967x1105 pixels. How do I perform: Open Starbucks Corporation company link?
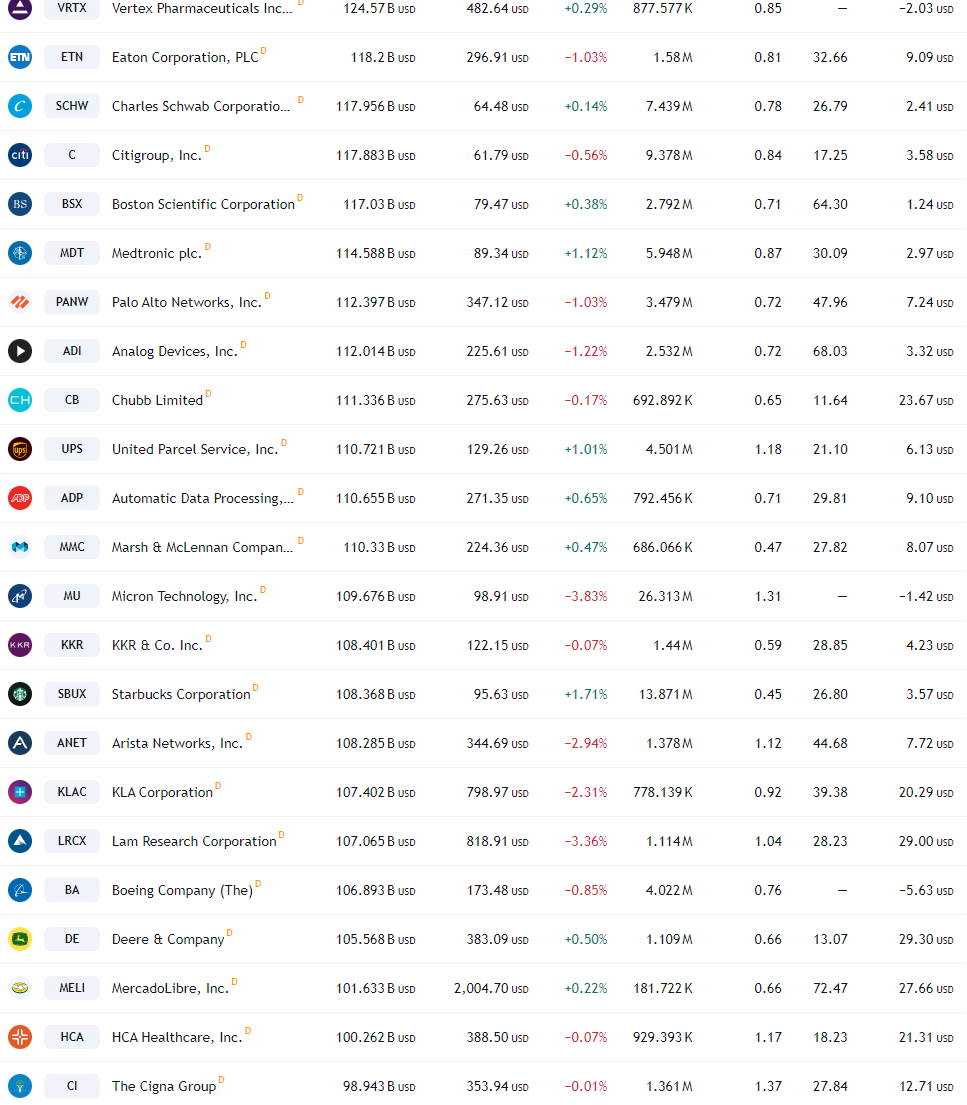tap(181, 695)
